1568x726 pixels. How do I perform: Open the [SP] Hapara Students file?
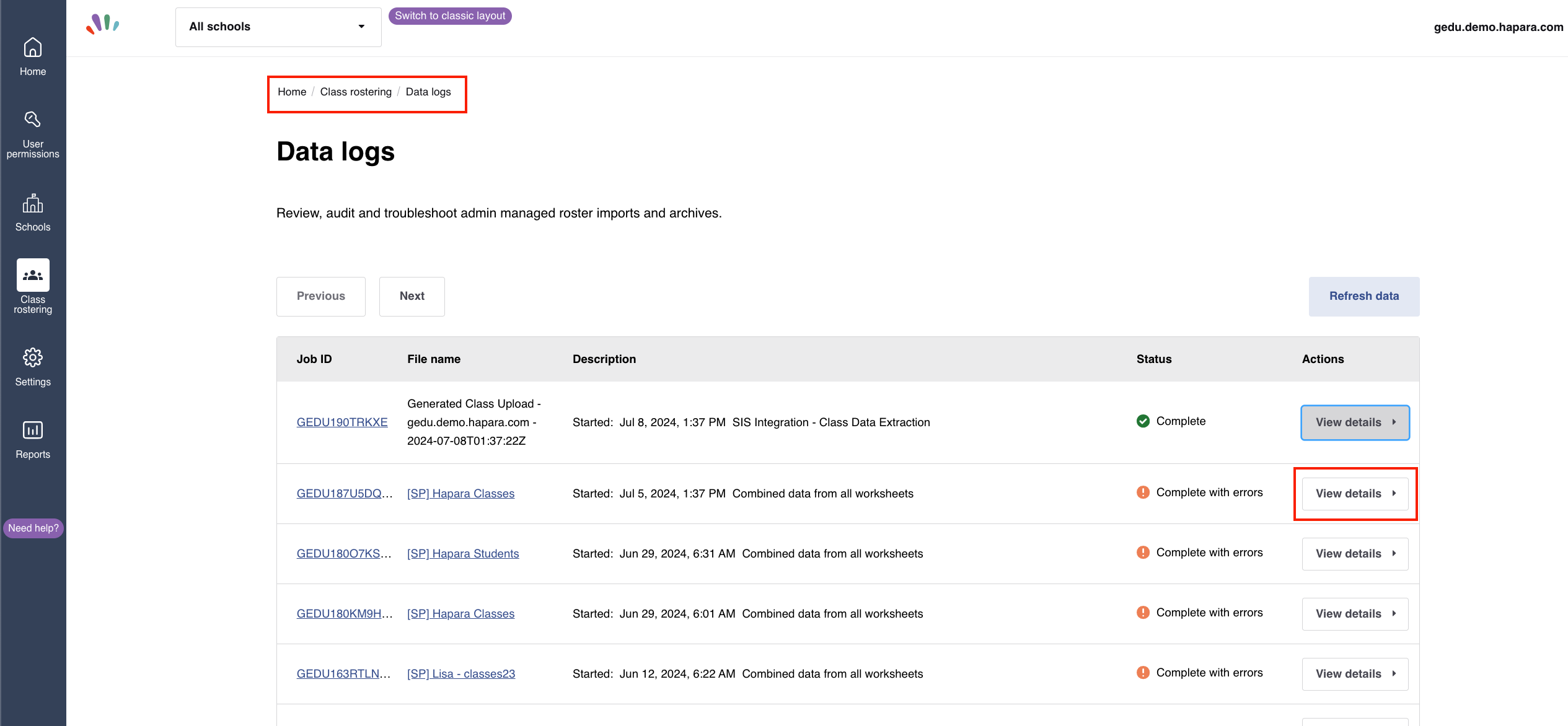463,554
